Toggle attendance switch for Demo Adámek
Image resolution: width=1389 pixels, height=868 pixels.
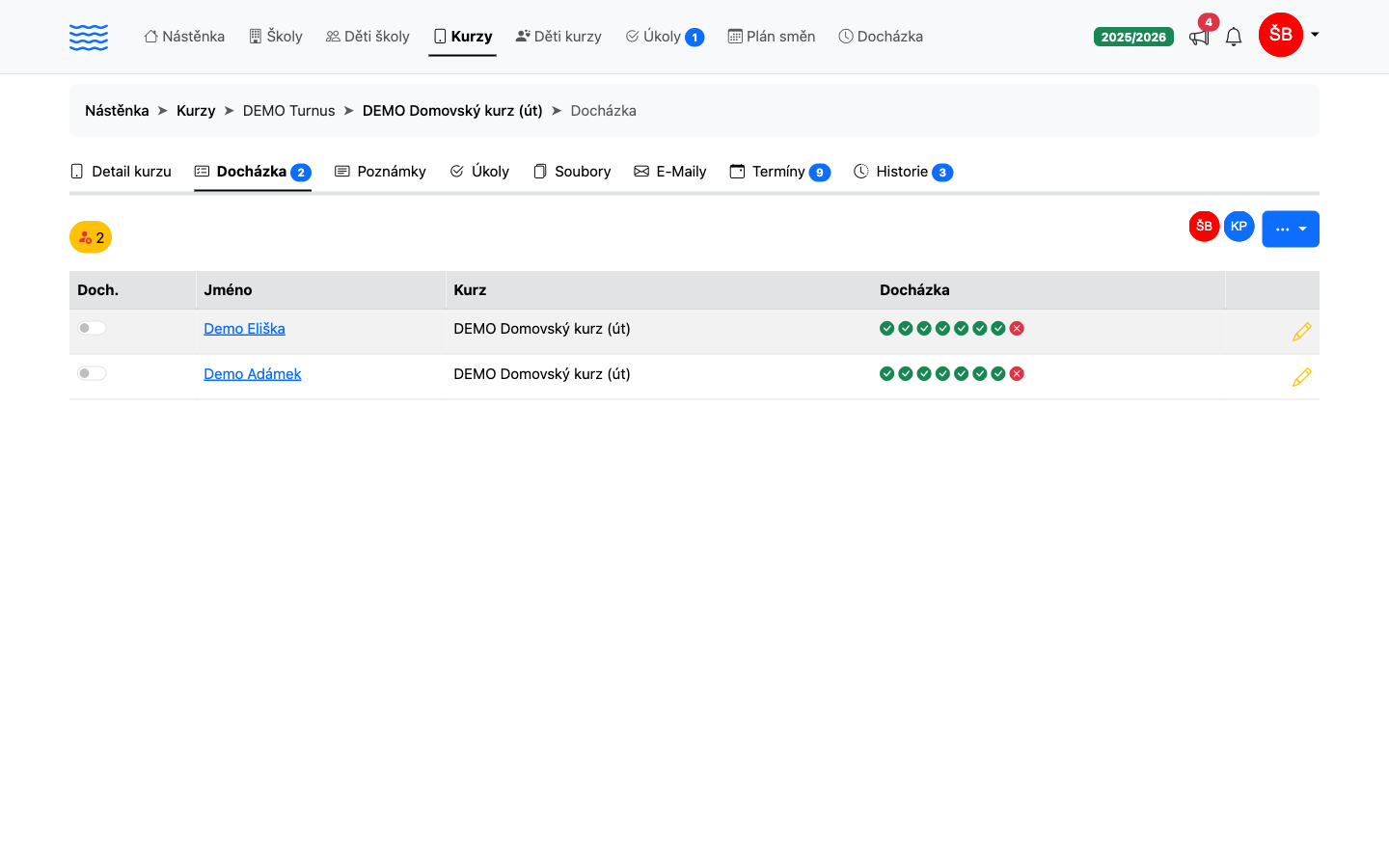coord(92,373)
